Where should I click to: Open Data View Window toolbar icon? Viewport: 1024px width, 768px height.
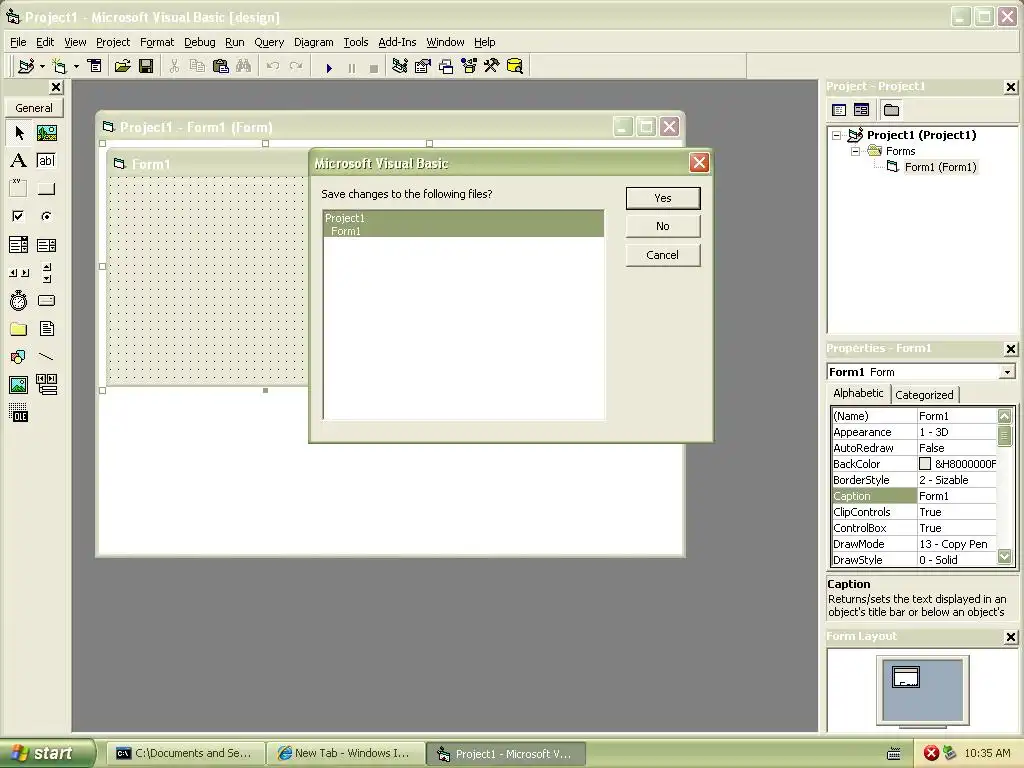[515, 66]
